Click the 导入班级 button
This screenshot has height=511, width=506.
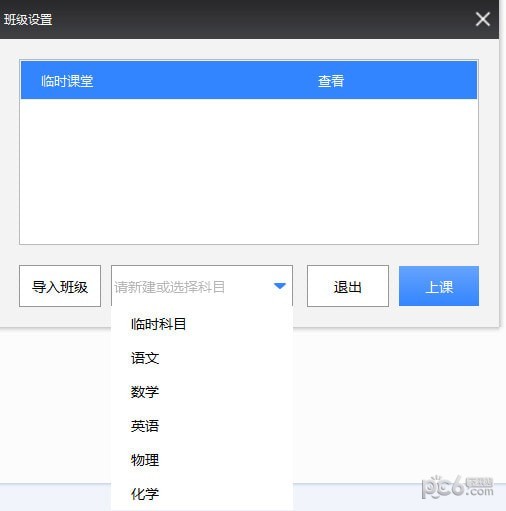[x=60, y=286]
